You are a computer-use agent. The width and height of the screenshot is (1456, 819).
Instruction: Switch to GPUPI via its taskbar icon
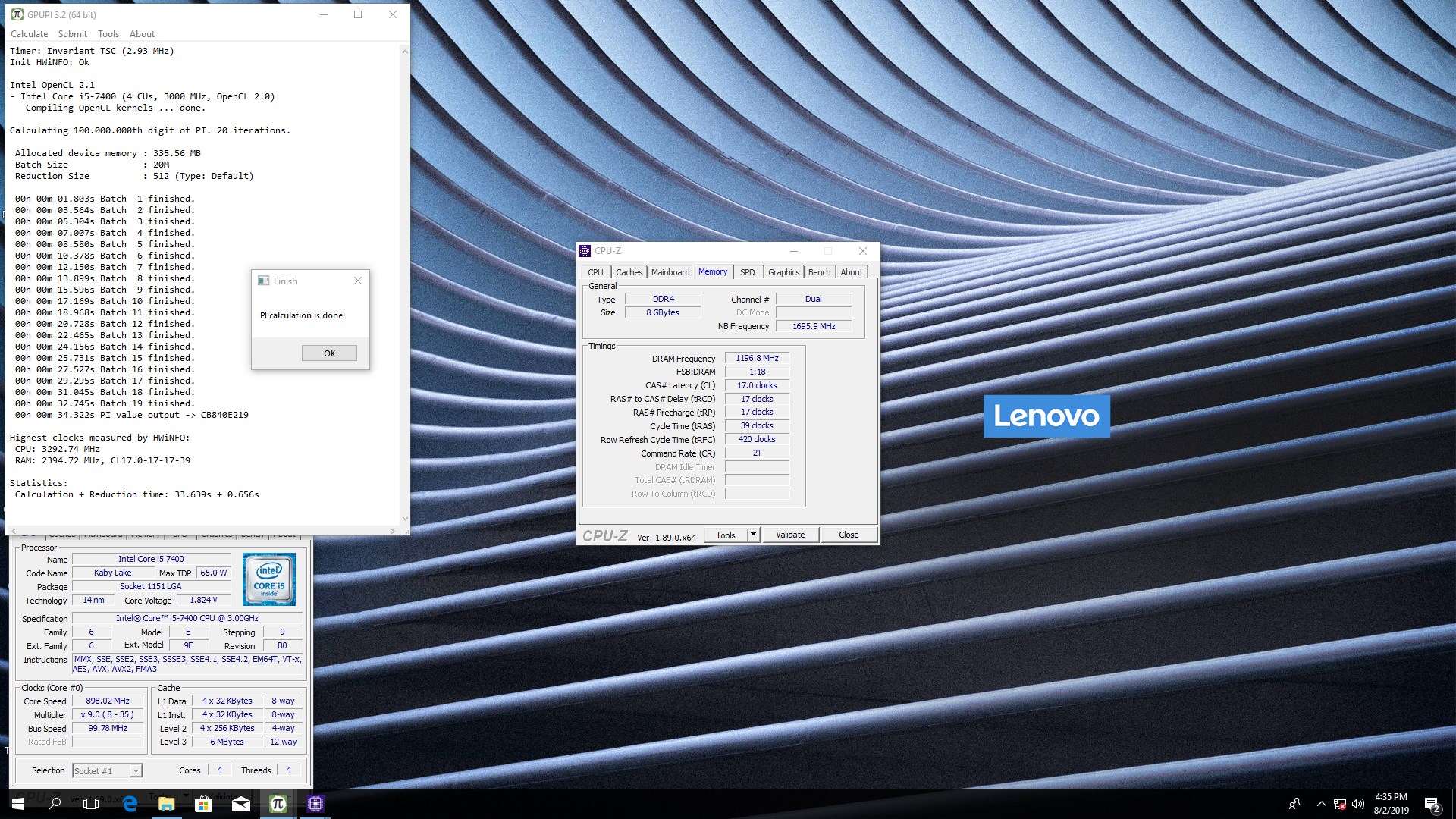pyautogui.click(x=278, y=803)
